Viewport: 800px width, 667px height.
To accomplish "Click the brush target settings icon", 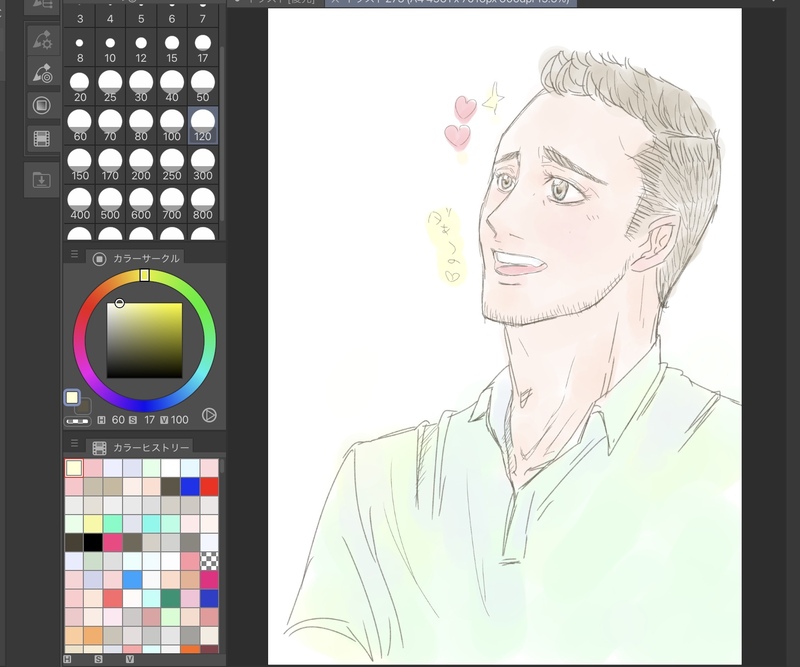I will [x=42, y=72].
